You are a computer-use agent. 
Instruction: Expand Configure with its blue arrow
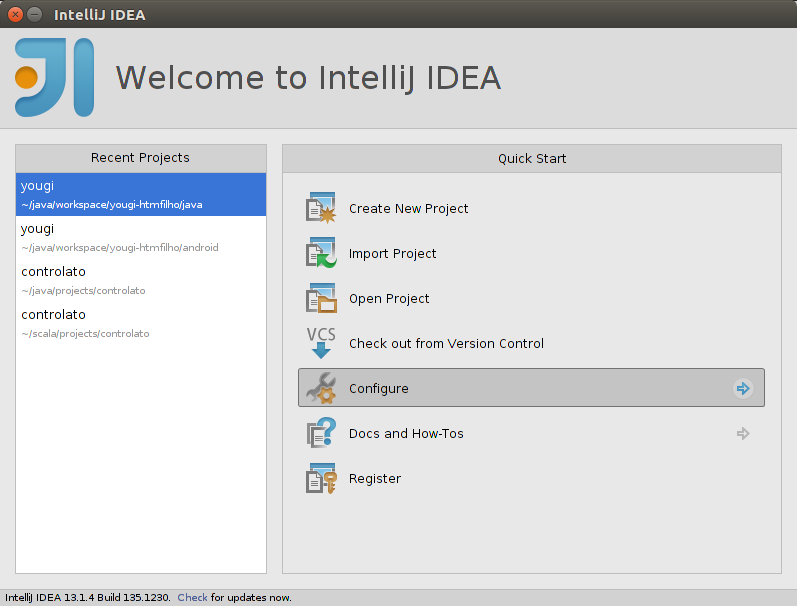pyautogui.click(x=743, y=388)
